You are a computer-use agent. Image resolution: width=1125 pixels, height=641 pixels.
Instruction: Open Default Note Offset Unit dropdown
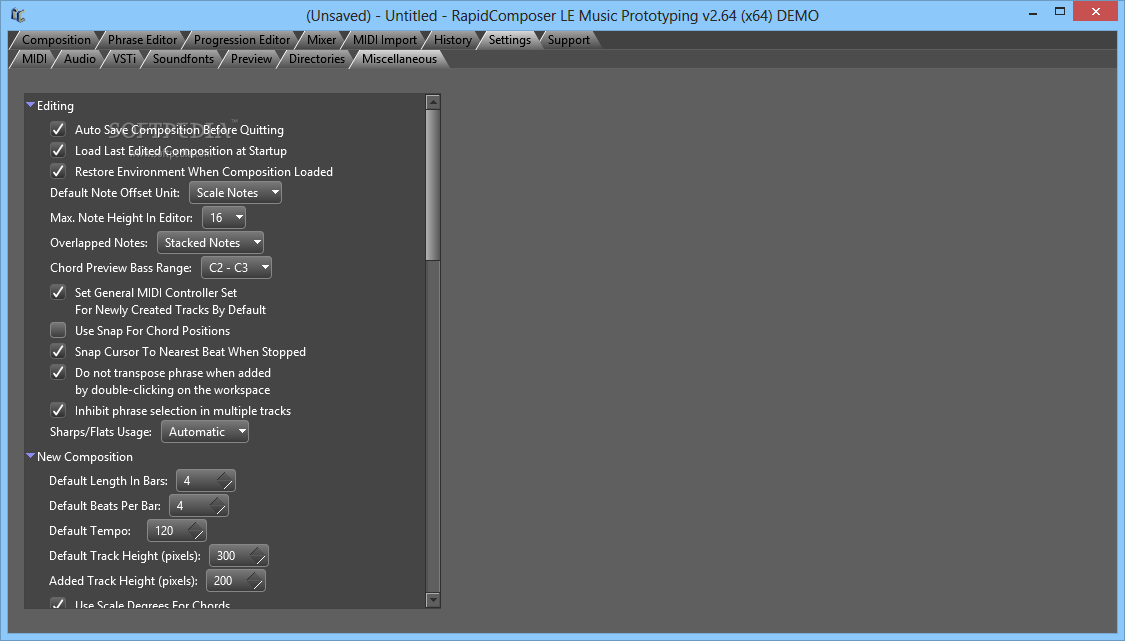click(x=235, y=192)
